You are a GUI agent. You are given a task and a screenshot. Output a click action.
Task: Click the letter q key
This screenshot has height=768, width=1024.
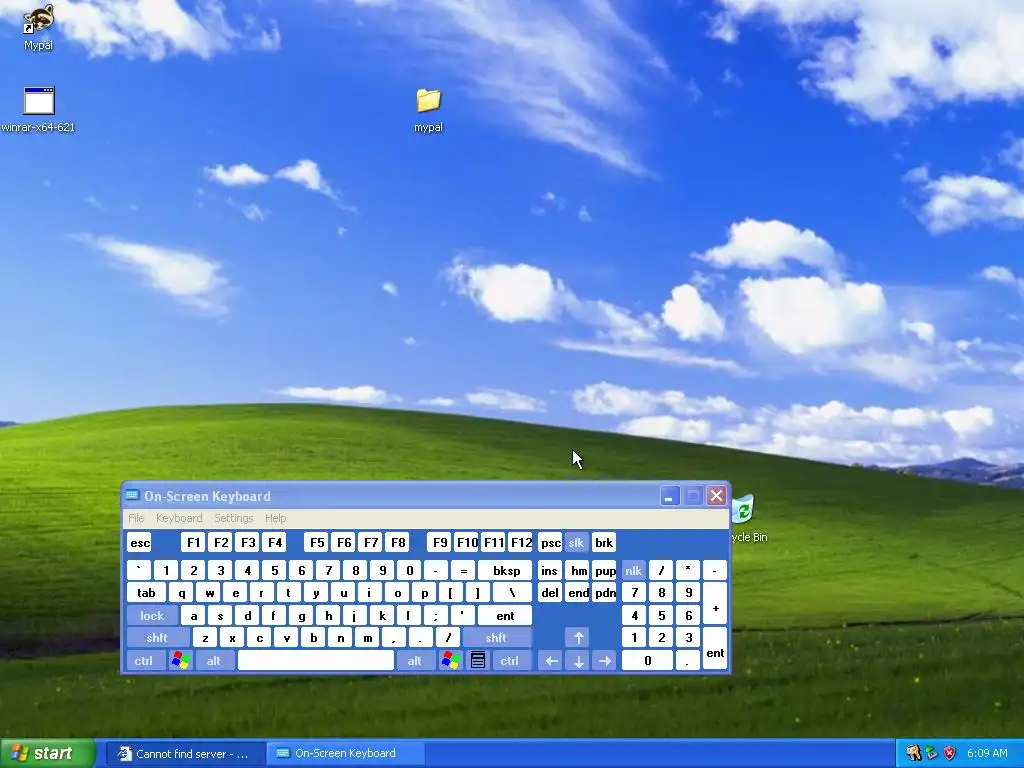coord(182,592)
